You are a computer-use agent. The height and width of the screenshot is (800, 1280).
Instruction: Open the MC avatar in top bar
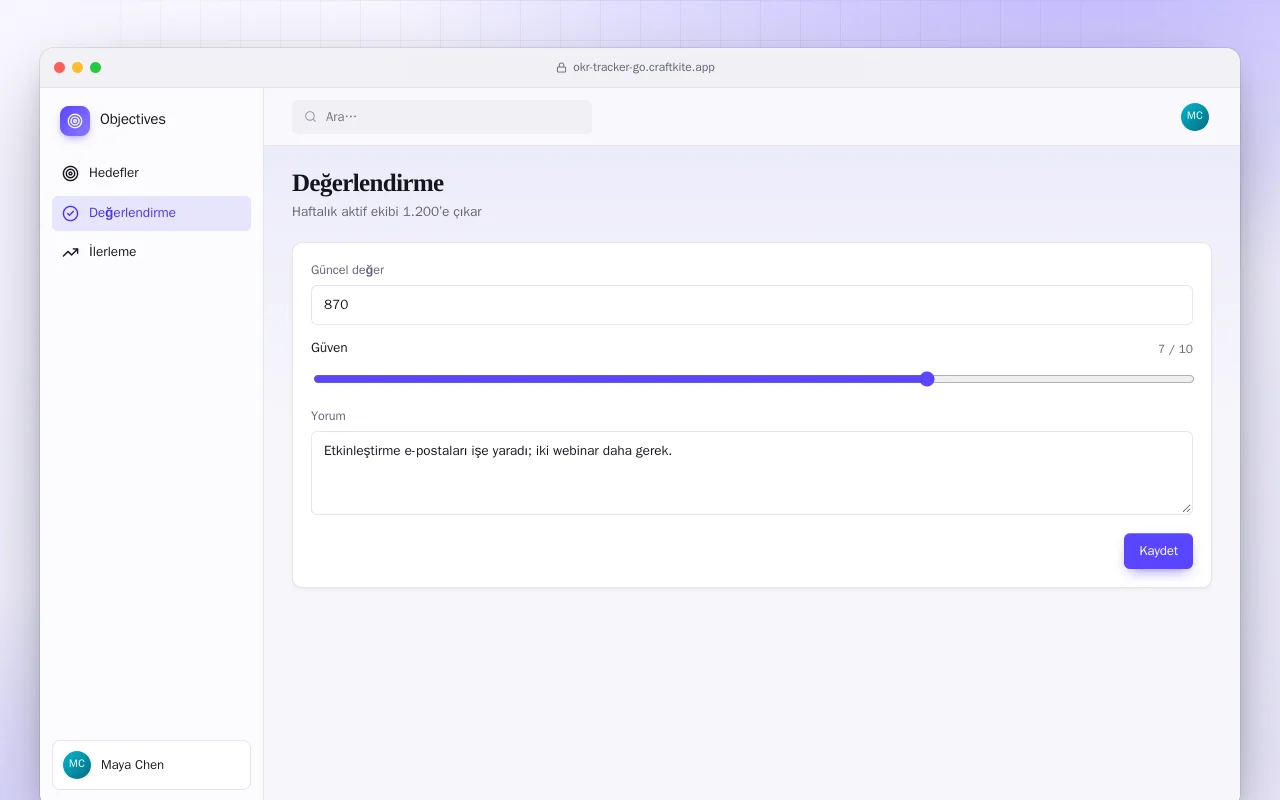point(1195,117)
